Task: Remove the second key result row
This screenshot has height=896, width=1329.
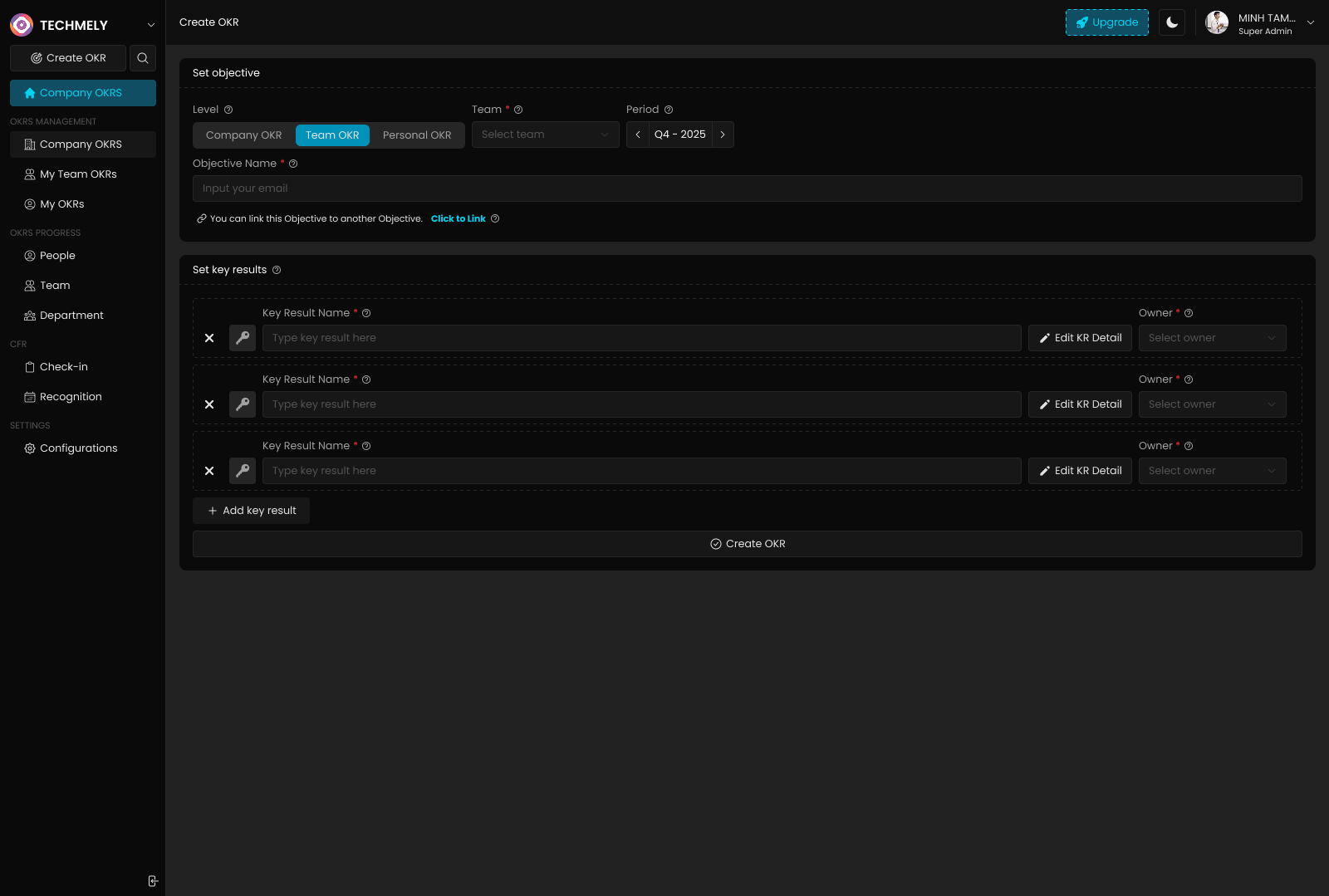Action: [x=209, y=404]
